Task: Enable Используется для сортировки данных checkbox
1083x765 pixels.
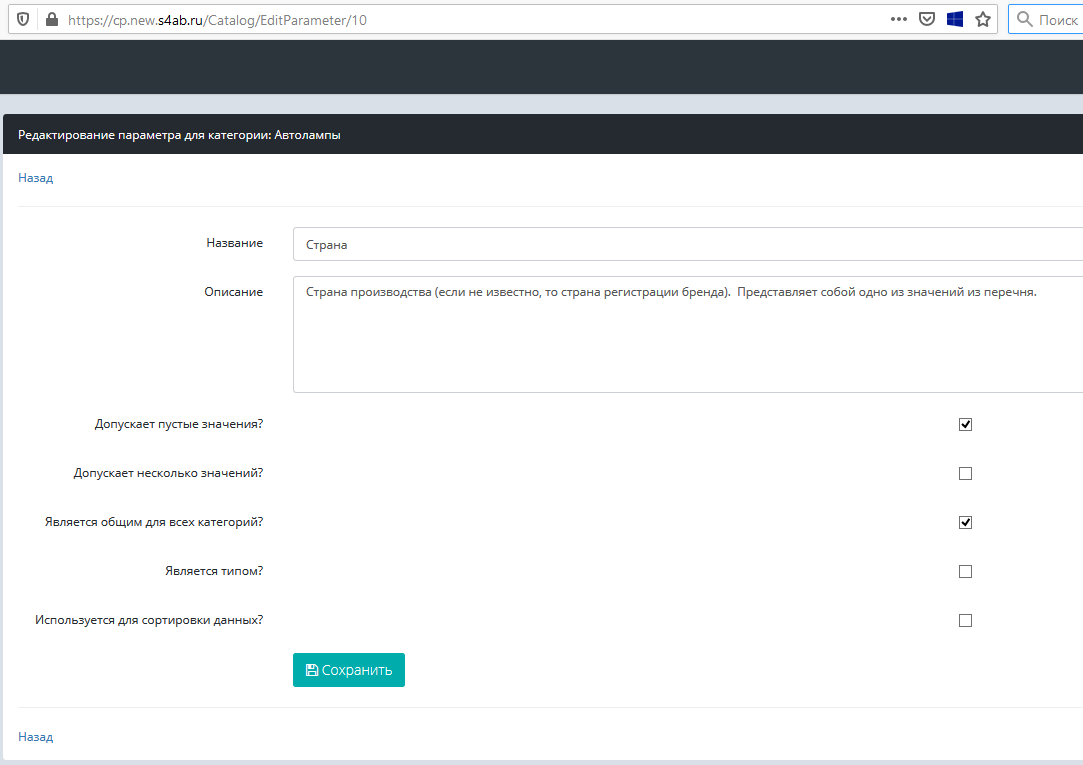Action: (965, 620)
